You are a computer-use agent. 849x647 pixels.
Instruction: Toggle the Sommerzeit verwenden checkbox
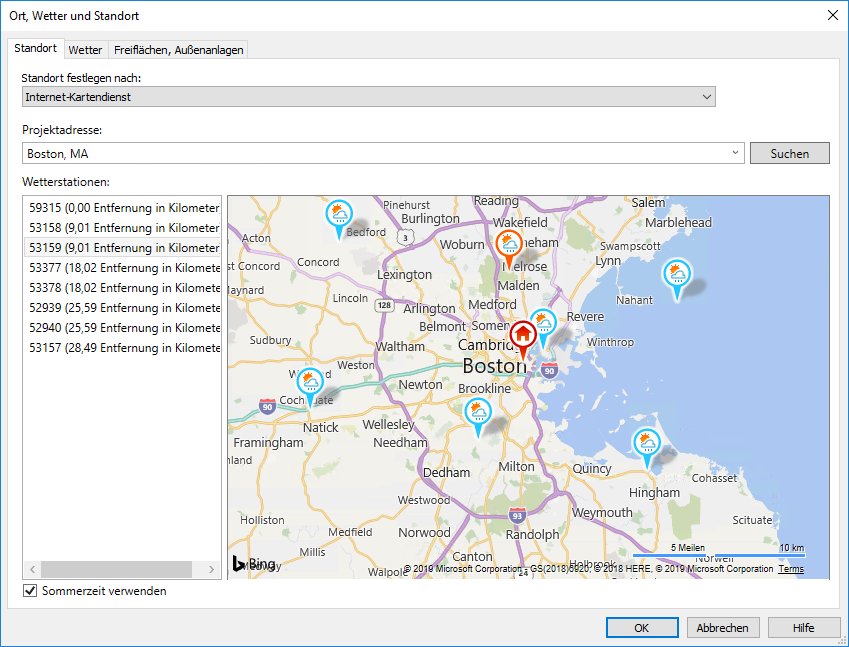click(x=30, y=591)
